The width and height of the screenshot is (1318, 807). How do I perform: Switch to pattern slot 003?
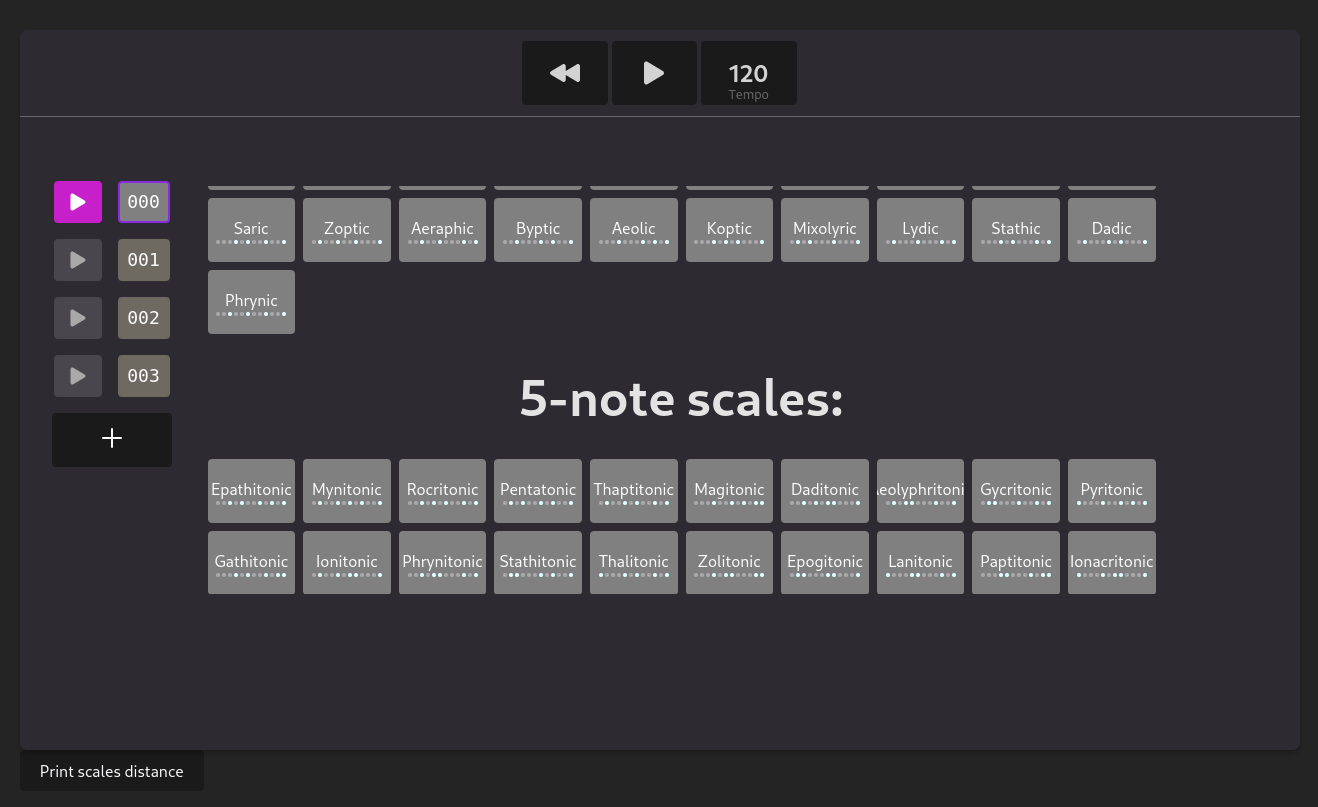tap(144, 376)
